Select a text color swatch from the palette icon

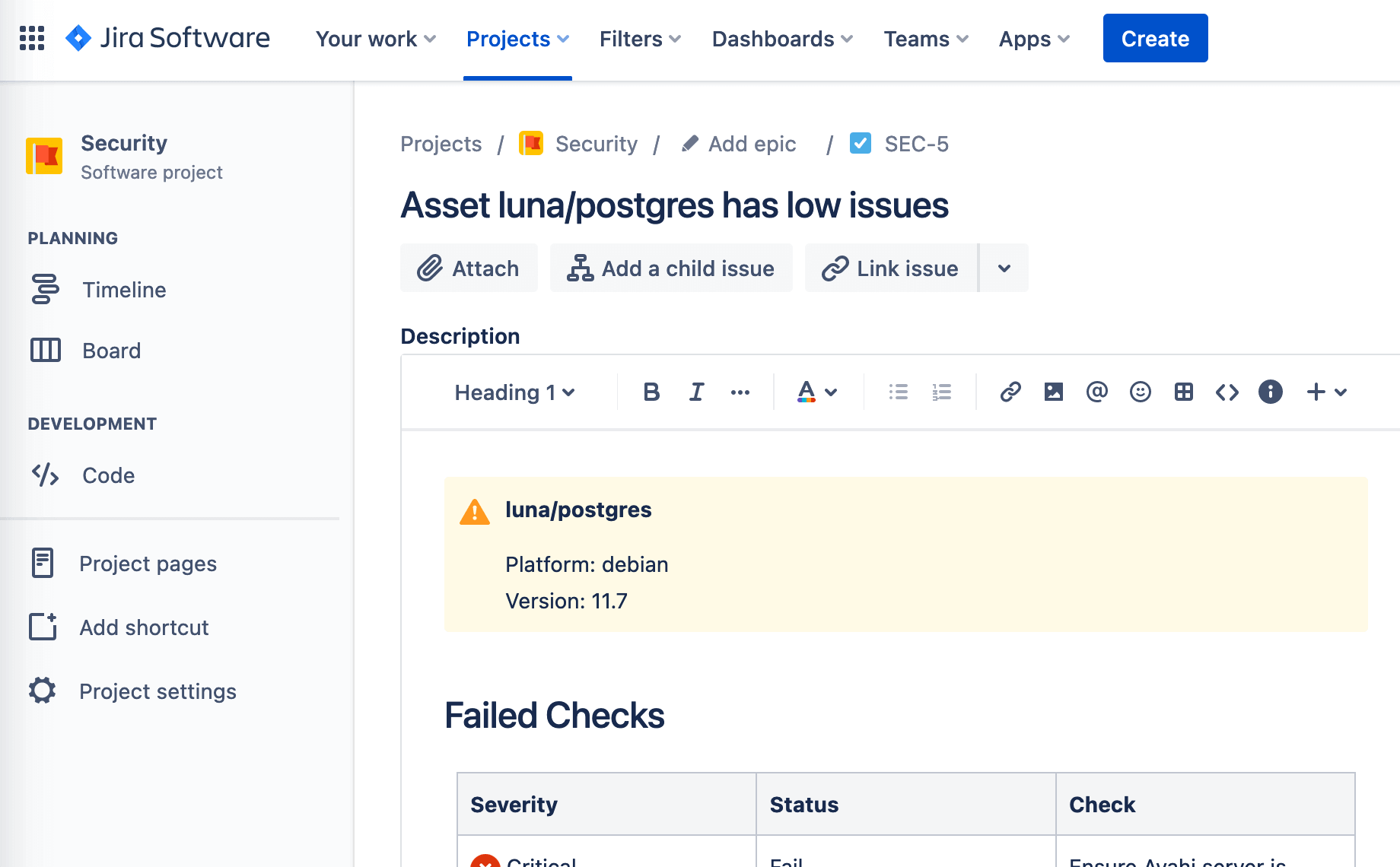(x=807, y=392)
